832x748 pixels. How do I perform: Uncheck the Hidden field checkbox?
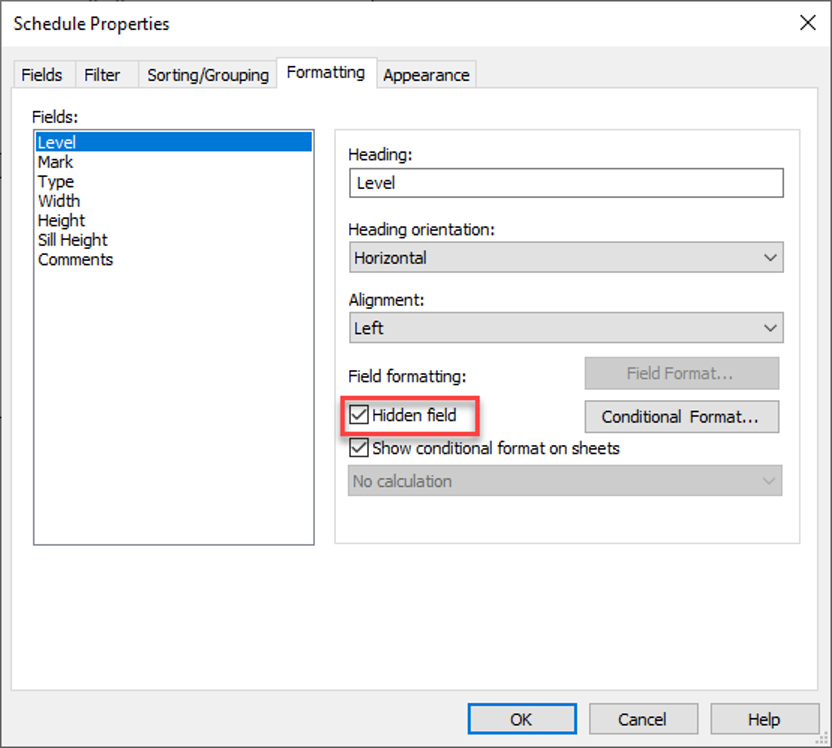(x=359, y=414)
